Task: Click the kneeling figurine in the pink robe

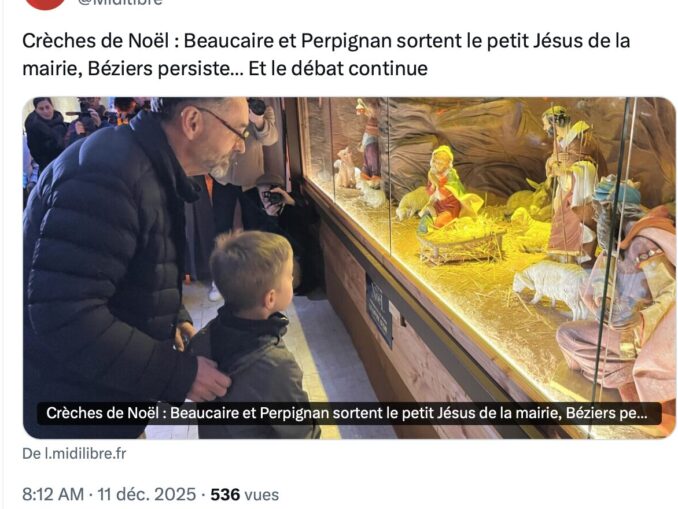Action: pos(623,303)
